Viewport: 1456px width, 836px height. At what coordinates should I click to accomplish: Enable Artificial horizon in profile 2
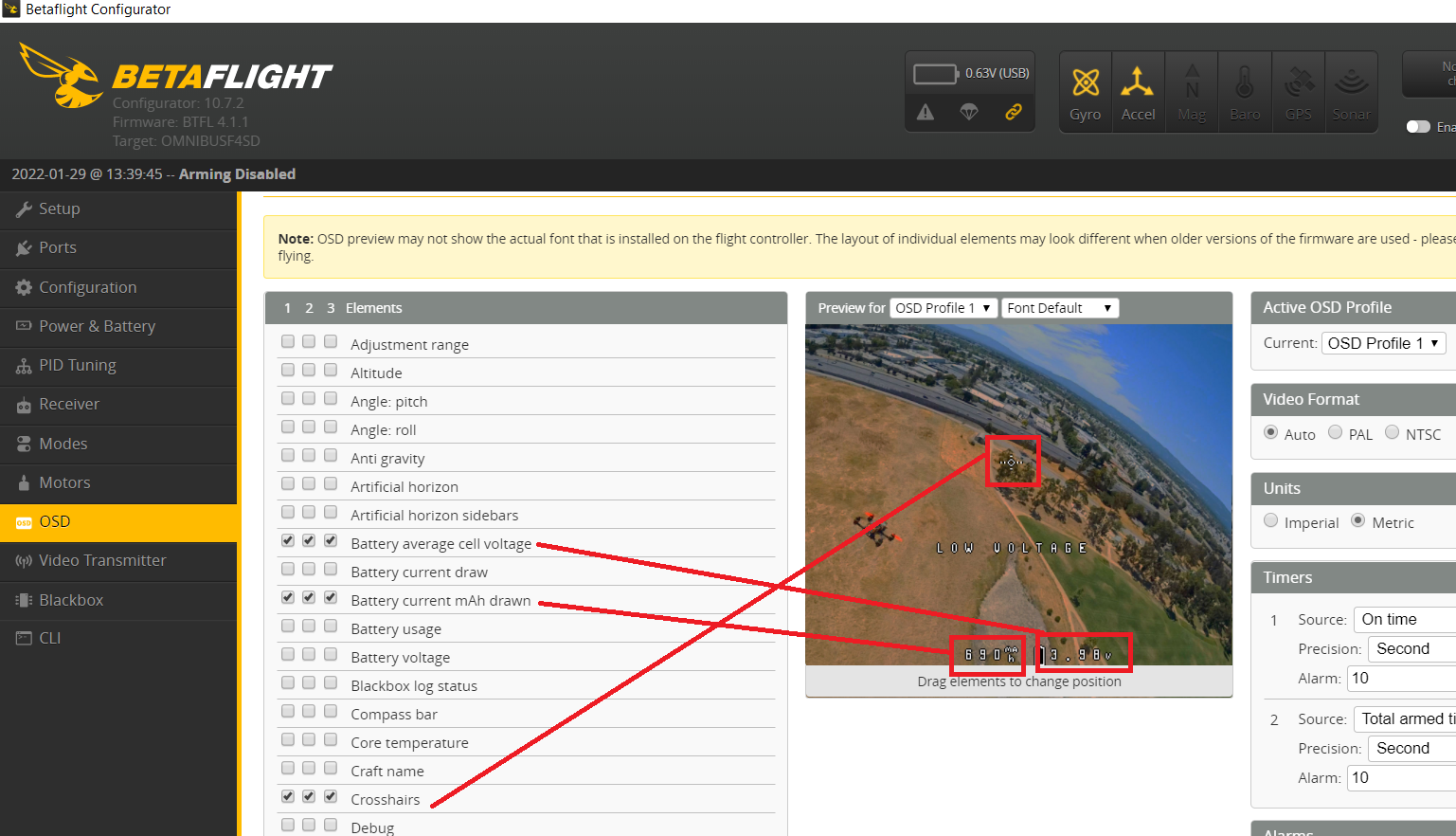309,483
